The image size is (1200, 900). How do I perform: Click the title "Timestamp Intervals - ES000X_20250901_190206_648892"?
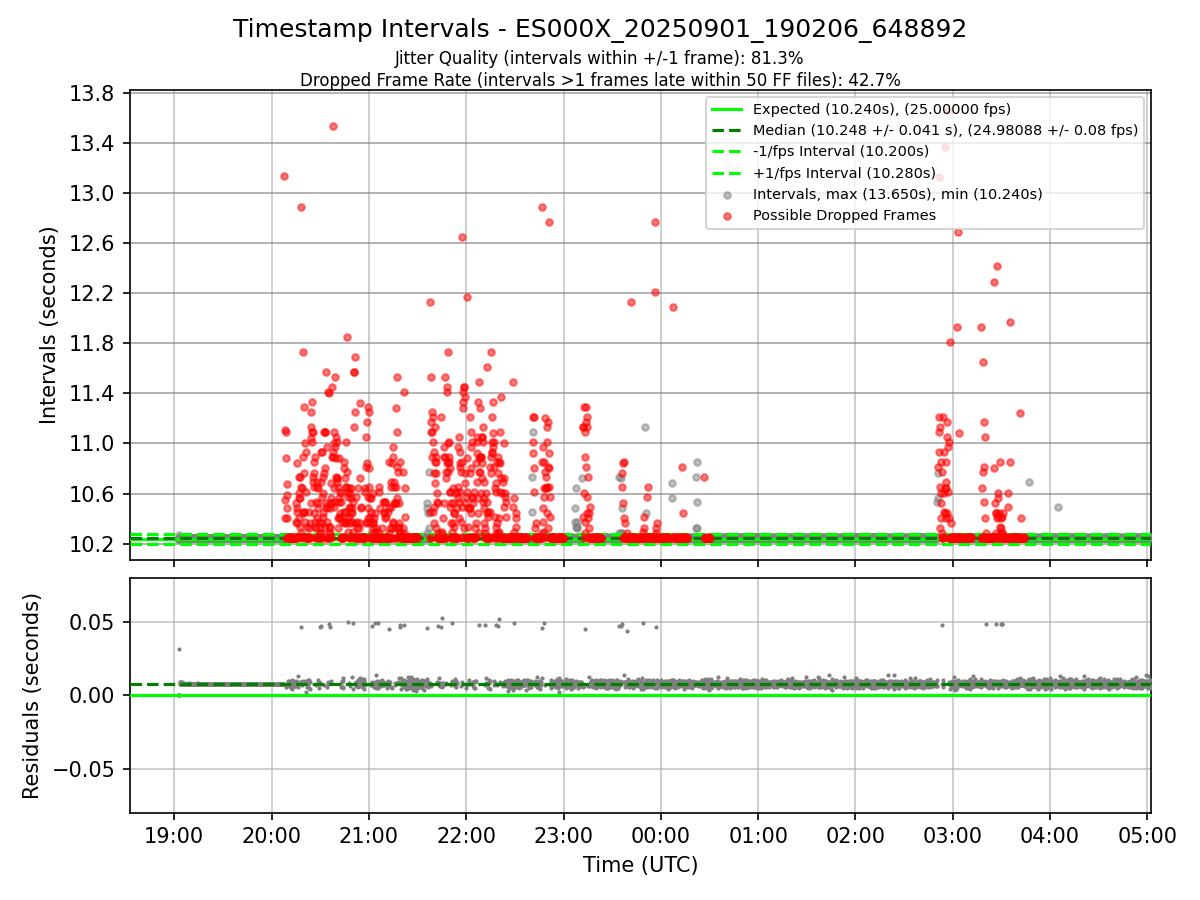pos(600,29)
